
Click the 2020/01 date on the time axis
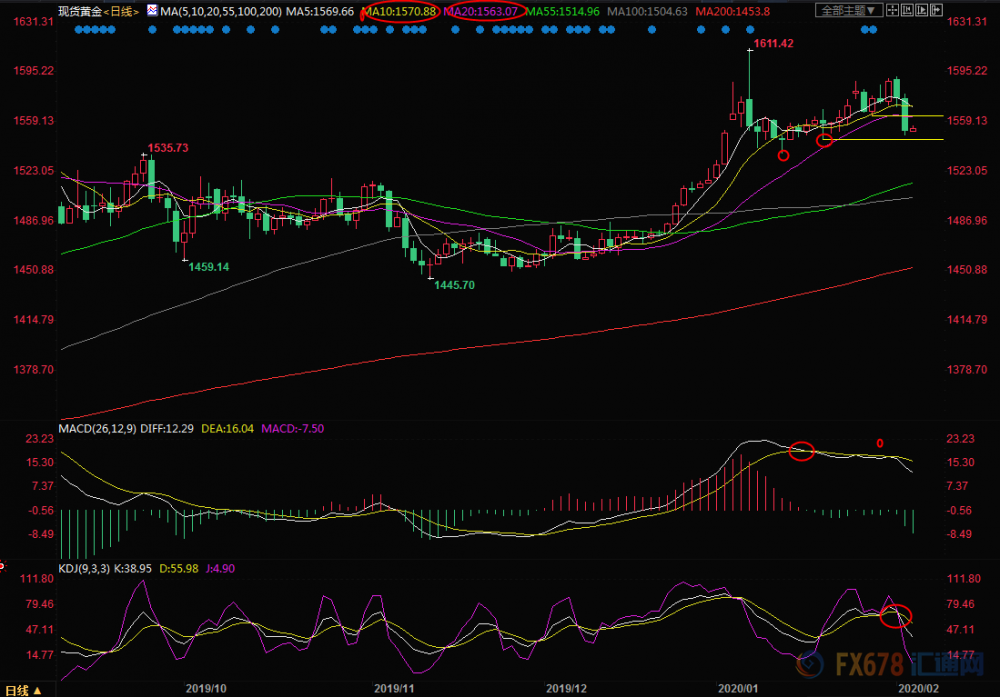point(739,689)
